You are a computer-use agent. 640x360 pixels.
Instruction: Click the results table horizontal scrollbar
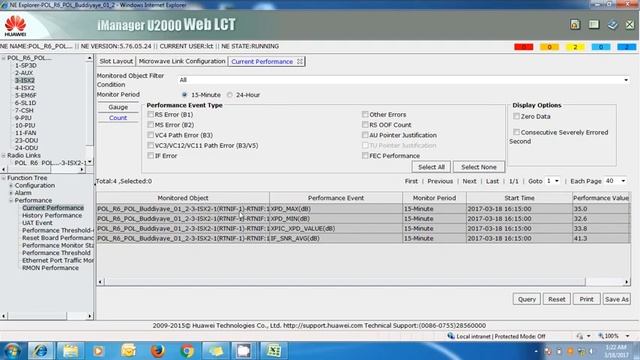click(x=344, y=282)
